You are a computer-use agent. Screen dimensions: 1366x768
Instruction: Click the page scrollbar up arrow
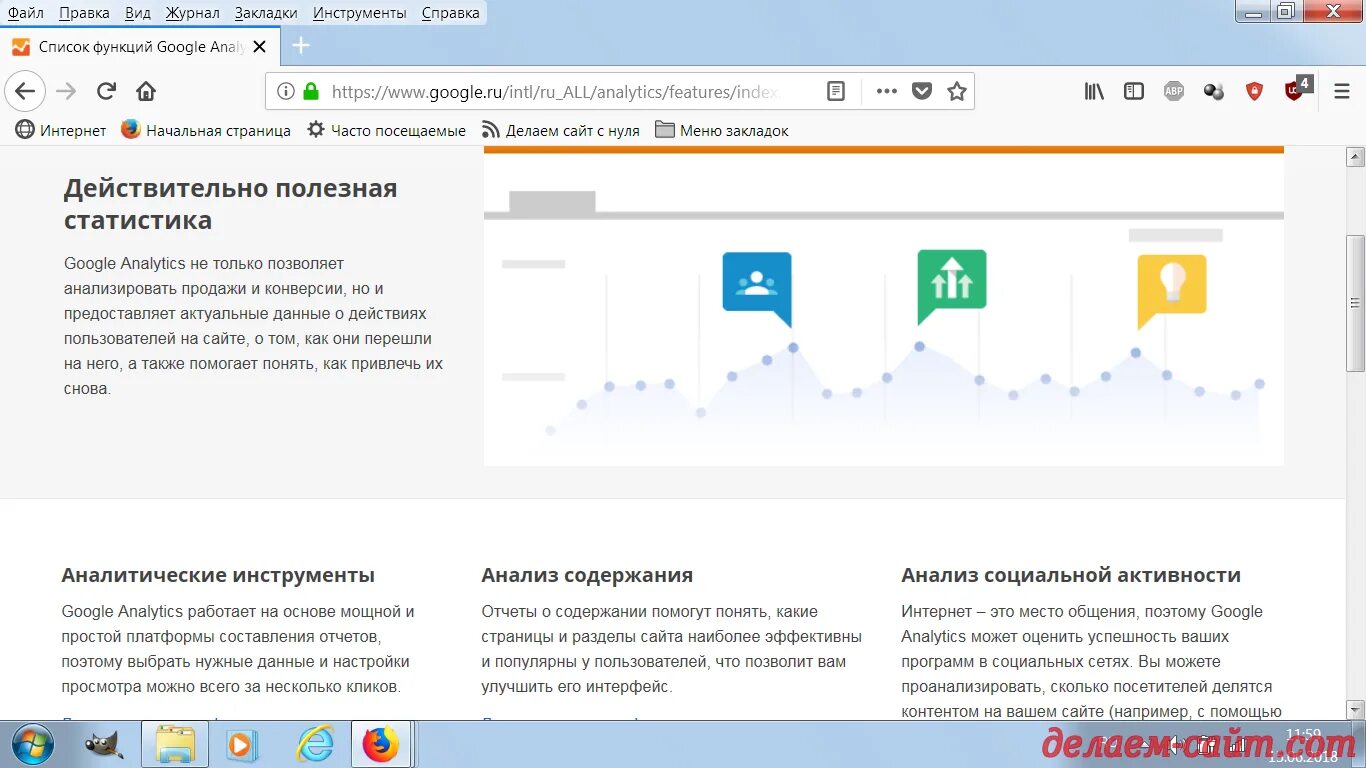[x=1355, y=156]
